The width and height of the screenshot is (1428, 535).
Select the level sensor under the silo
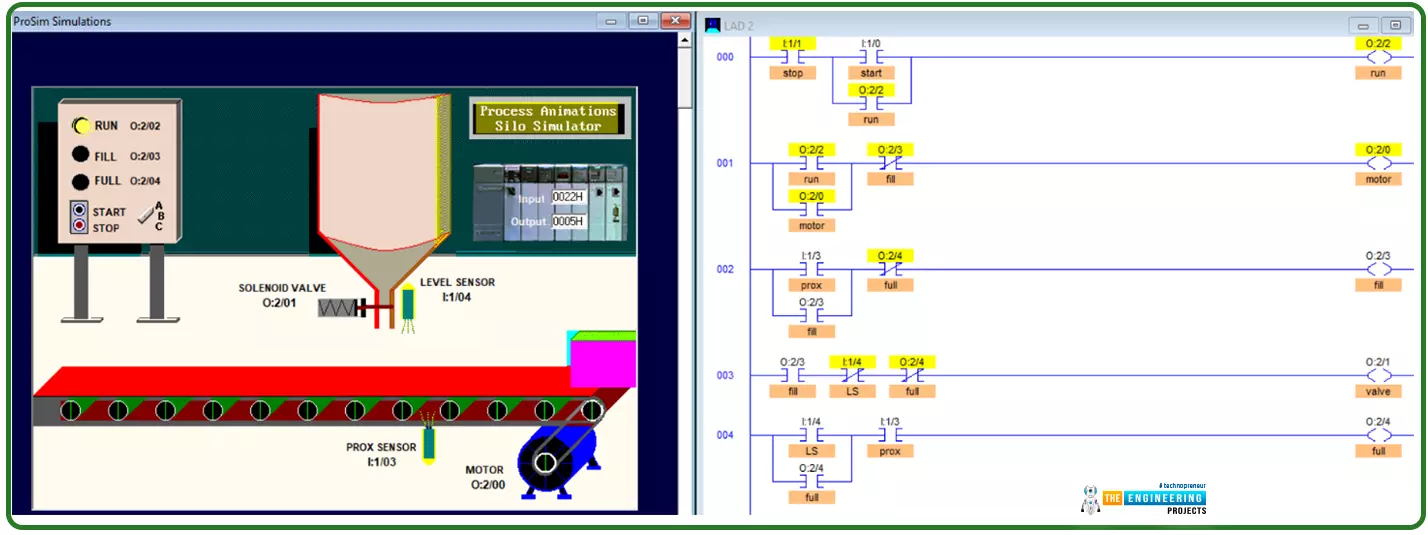coord(409,305)
